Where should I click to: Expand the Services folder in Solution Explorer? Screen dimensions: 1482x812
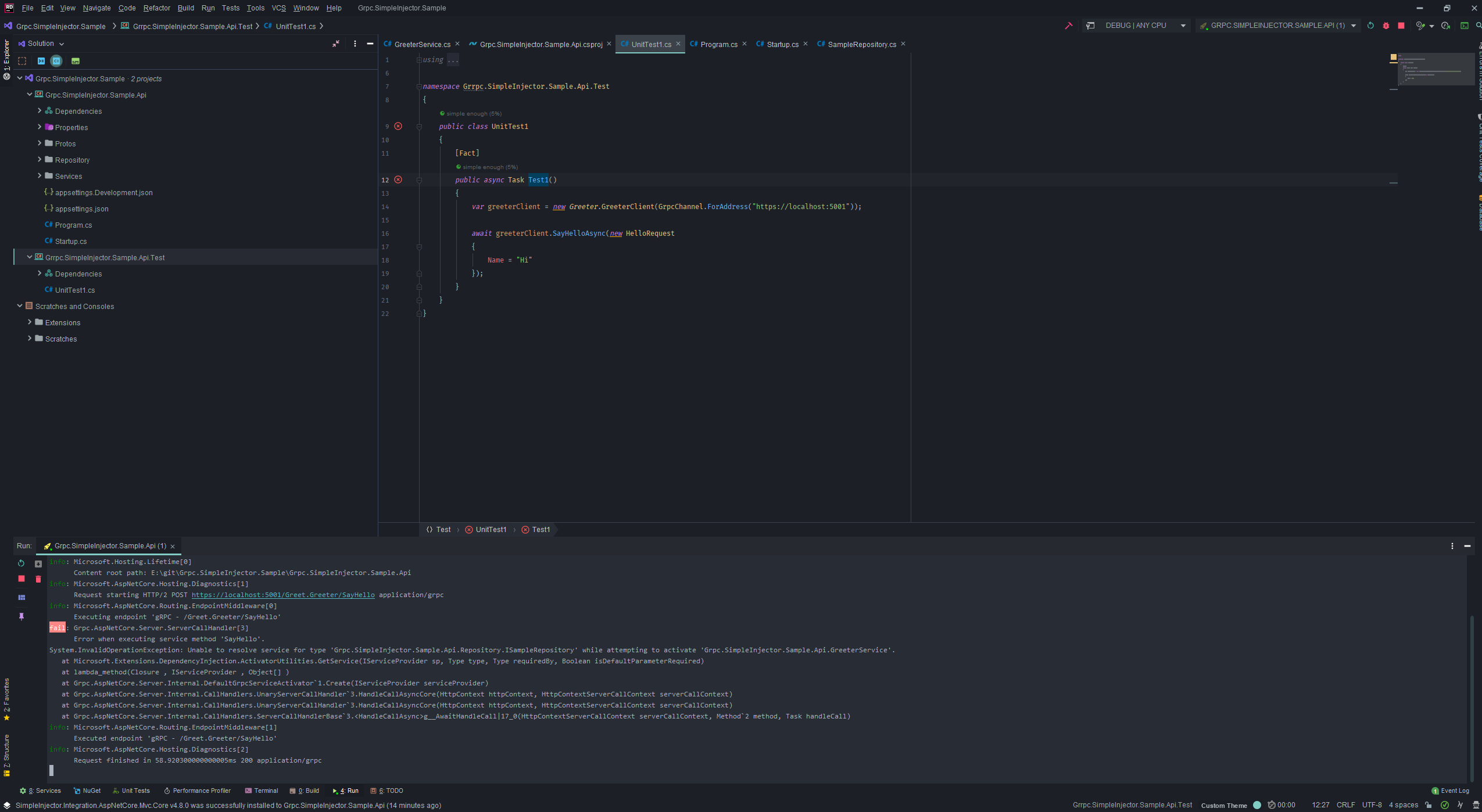pos(40,176)
